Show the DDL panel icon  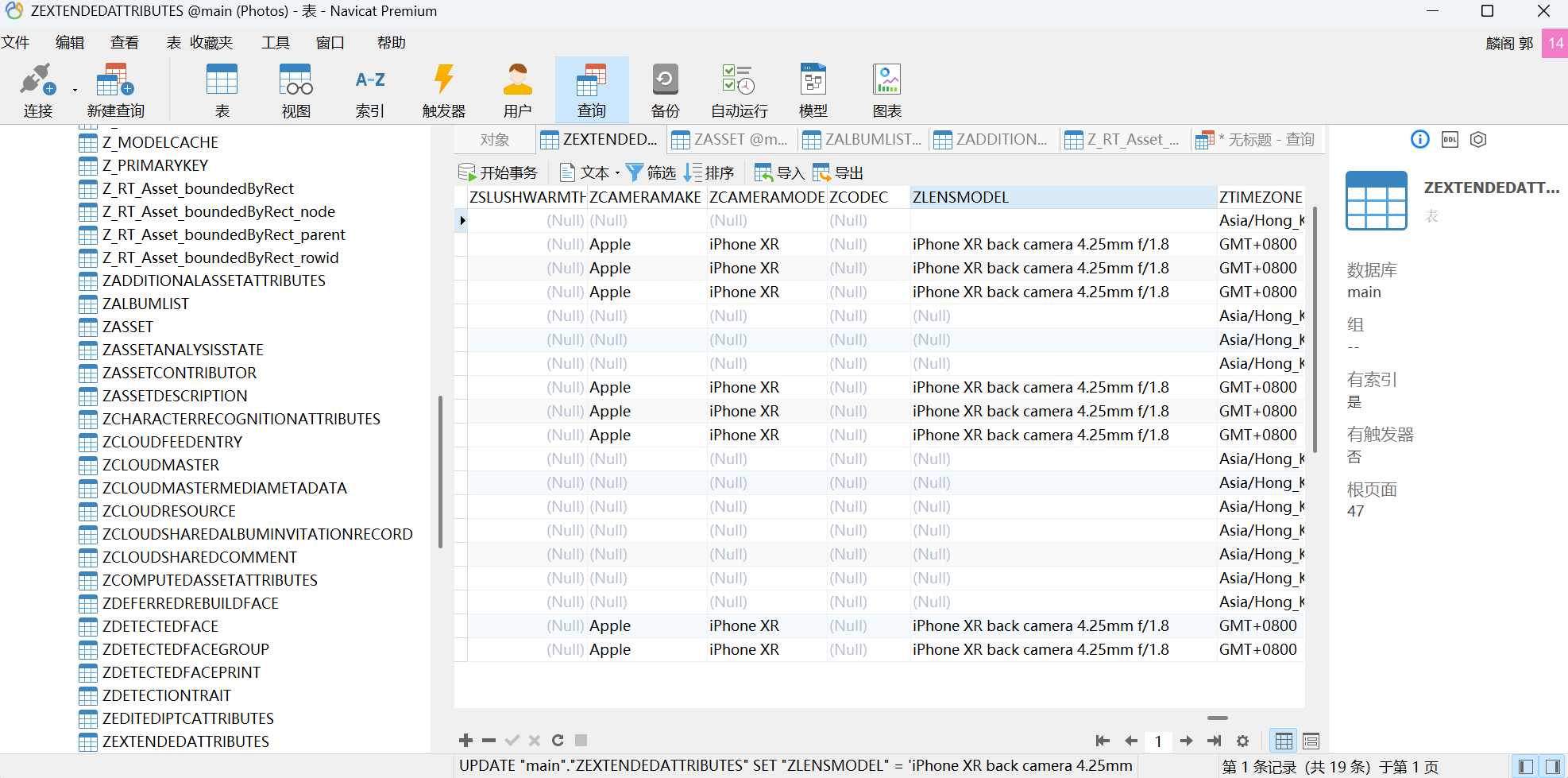1450,140
